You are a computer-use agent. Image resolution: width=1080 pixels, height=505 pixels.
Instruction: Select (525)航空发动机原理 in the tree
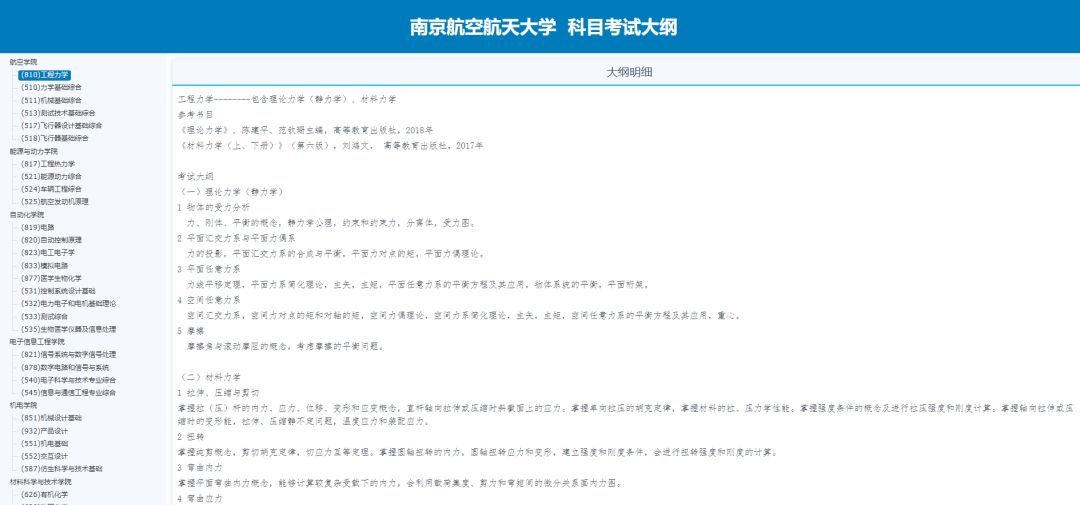click(x=54, y=202)
